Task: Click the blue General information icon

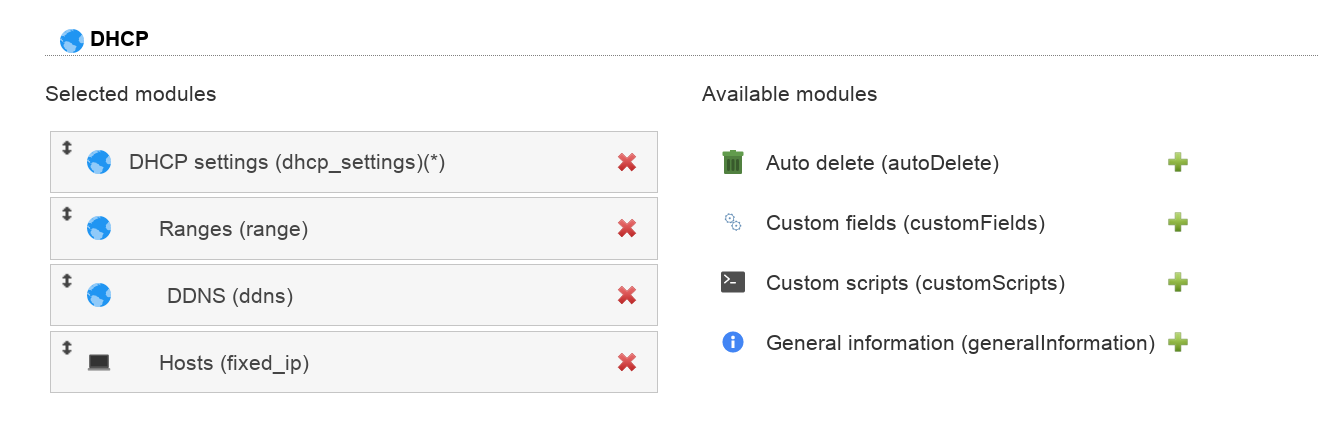Action: click(733, 342)
